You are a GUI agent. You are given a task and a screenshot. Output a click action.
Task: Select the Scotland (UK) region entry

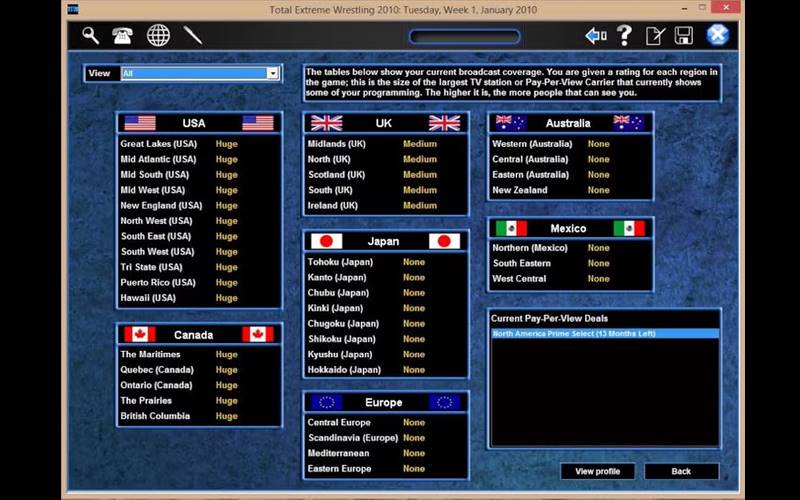coord(338,174)
